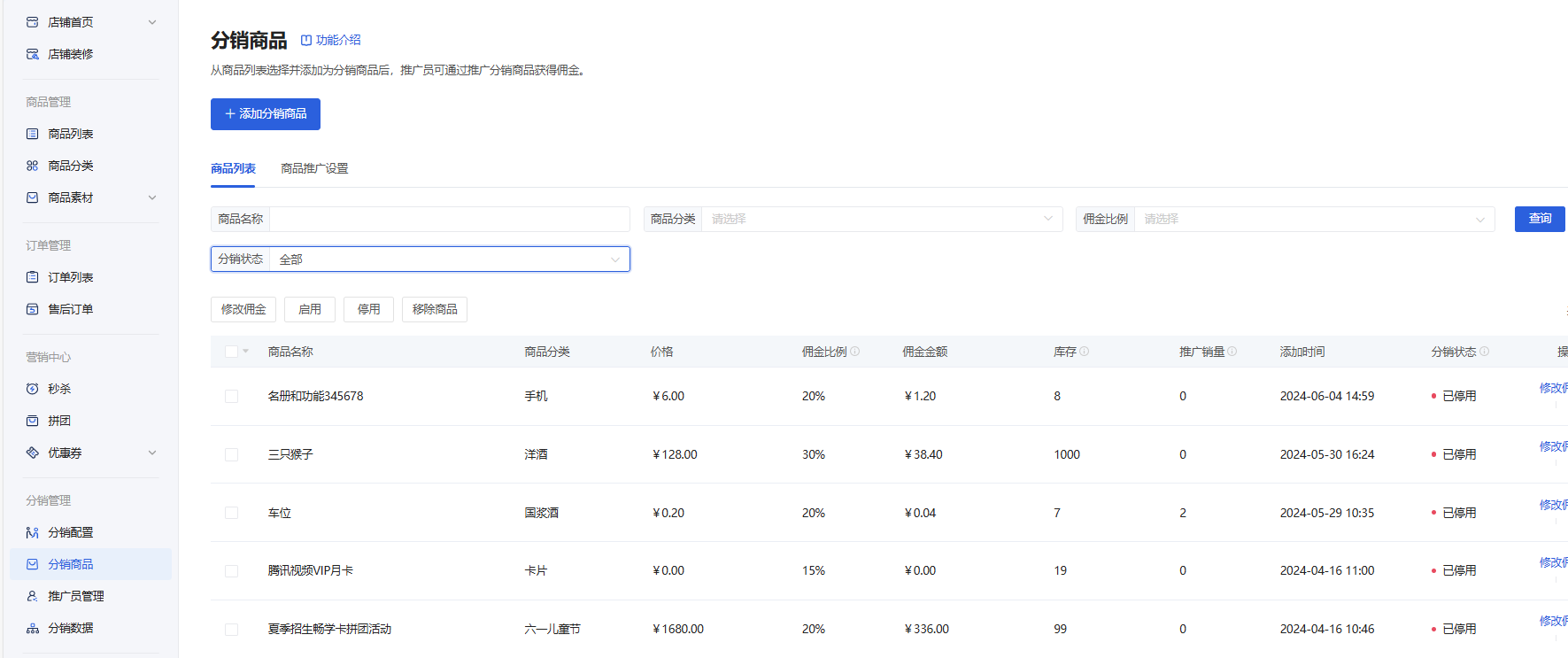Open the 商品分类 filter dropdown

[882, 219]
